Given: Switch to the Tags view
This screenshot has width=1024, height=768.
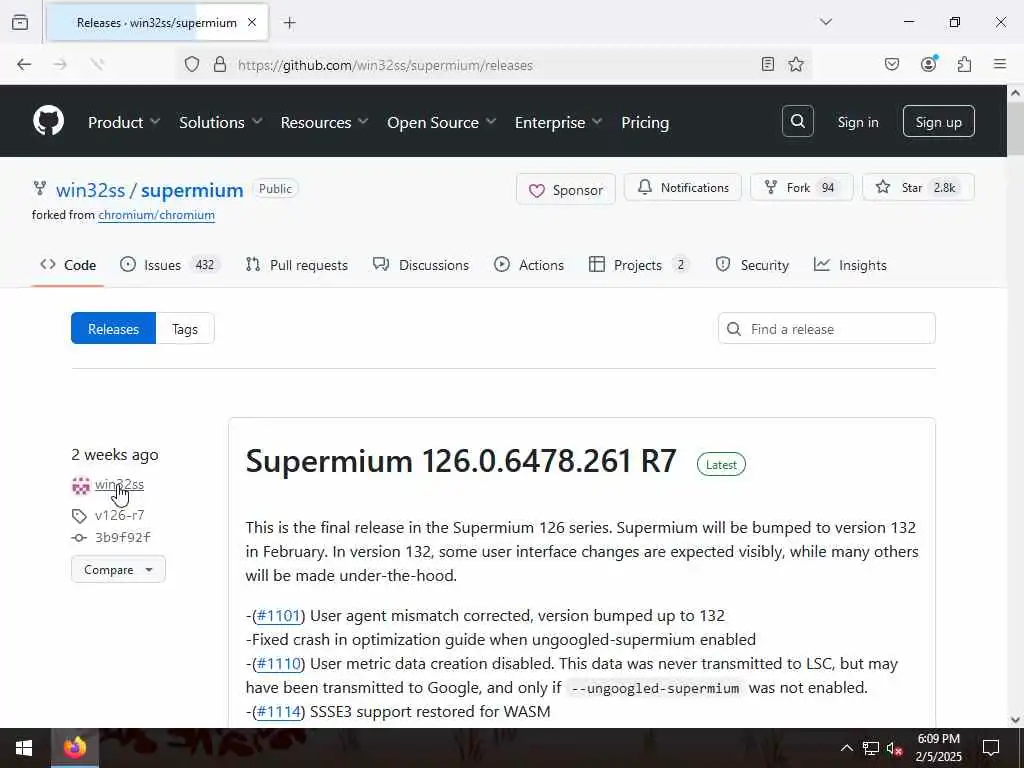Looking at the screenshot, I should click(x=185, y=328).
